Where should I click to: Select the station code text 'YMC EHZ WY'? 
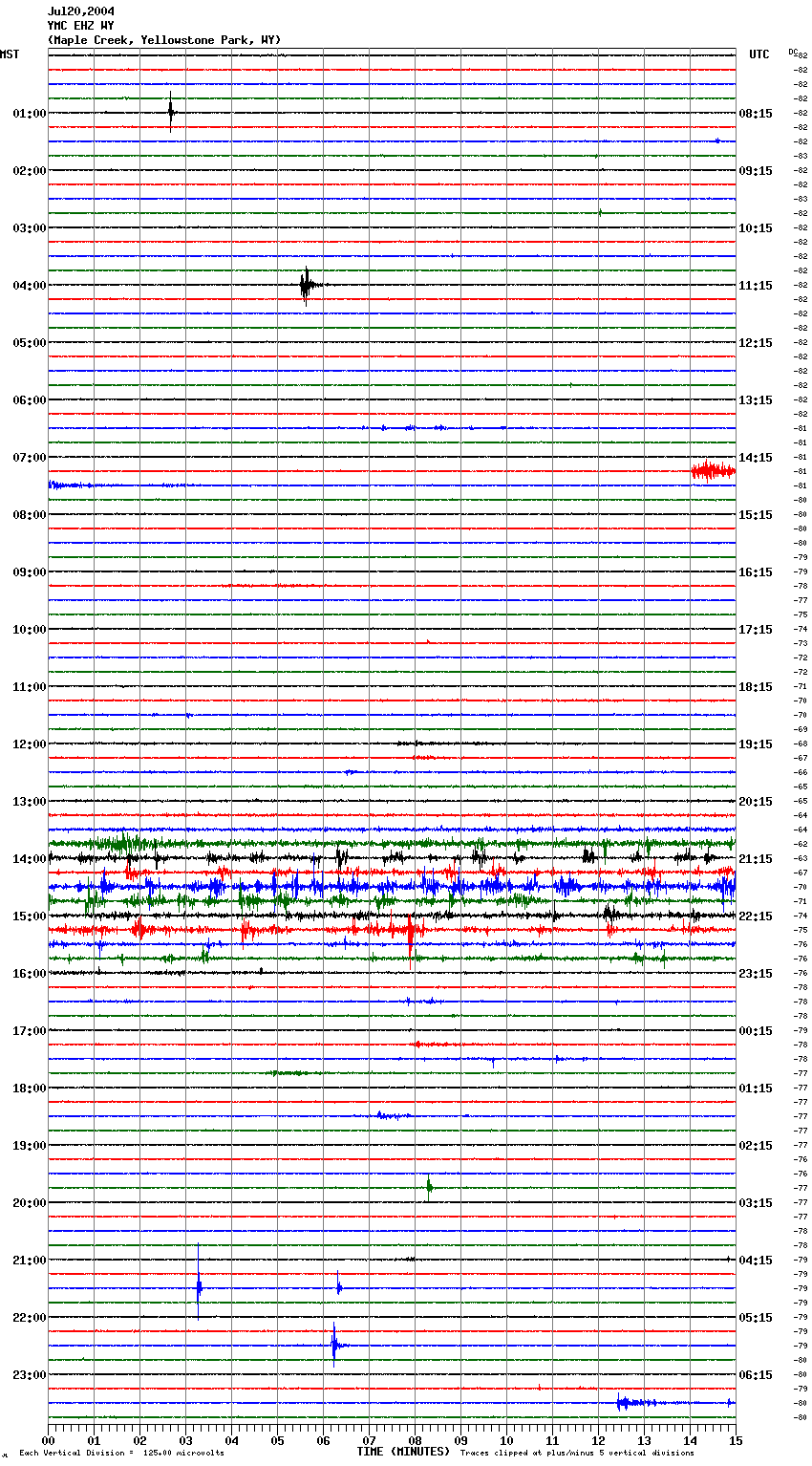tap(81, 26)
